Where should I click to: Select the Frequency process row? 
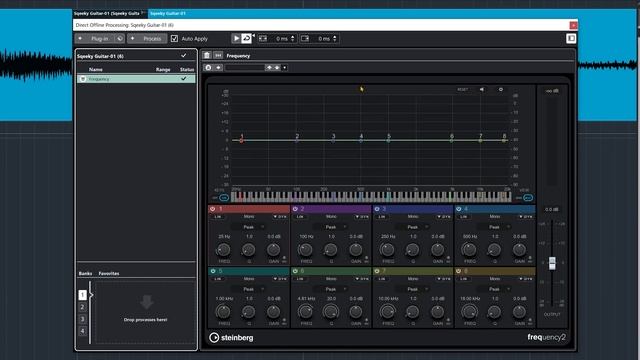[136, 79]
